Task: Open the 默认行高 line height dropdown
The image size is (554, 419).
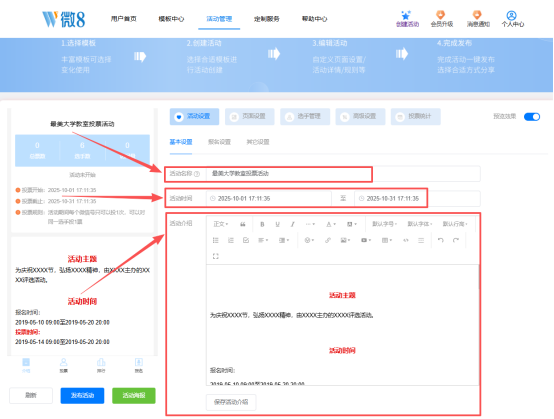Action: pyautogui.click(x=455, y=224)
